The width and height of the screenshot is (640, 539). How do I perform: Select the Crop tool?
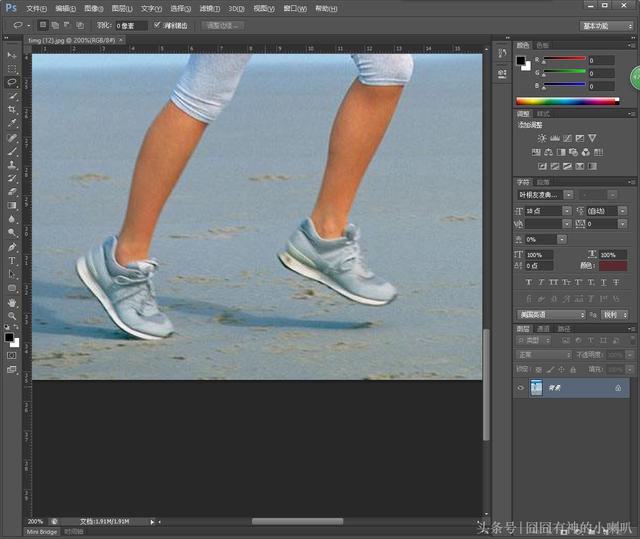[x=12, y=109]
